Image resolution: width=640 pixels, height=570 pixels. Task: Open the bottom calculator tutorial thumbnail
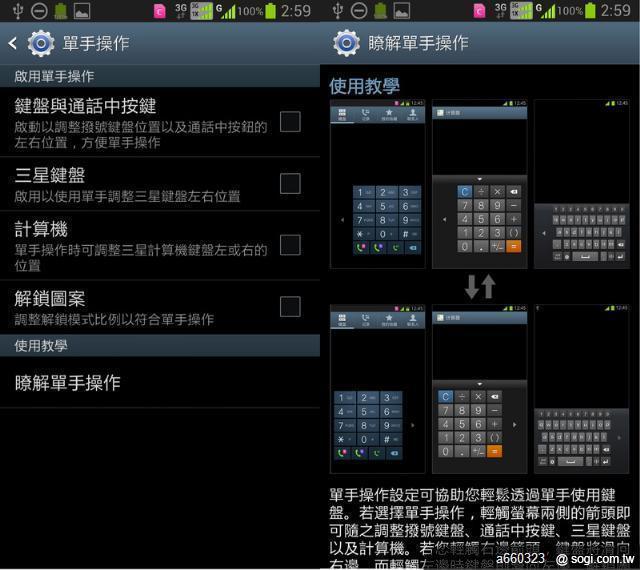479,389
